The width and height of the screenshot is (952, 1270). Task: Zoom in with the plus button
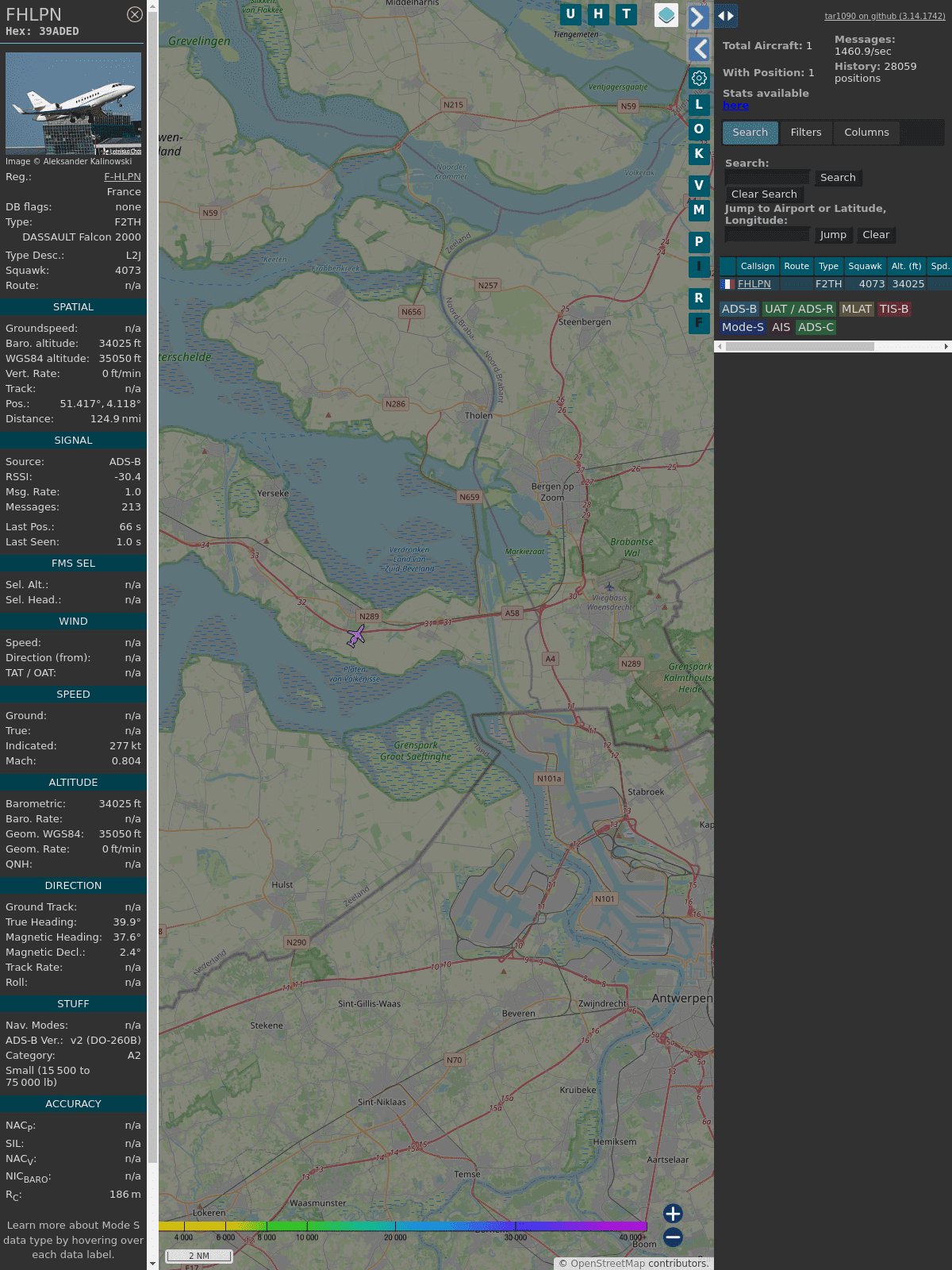pyautogui.click(x=673, y=1213)
